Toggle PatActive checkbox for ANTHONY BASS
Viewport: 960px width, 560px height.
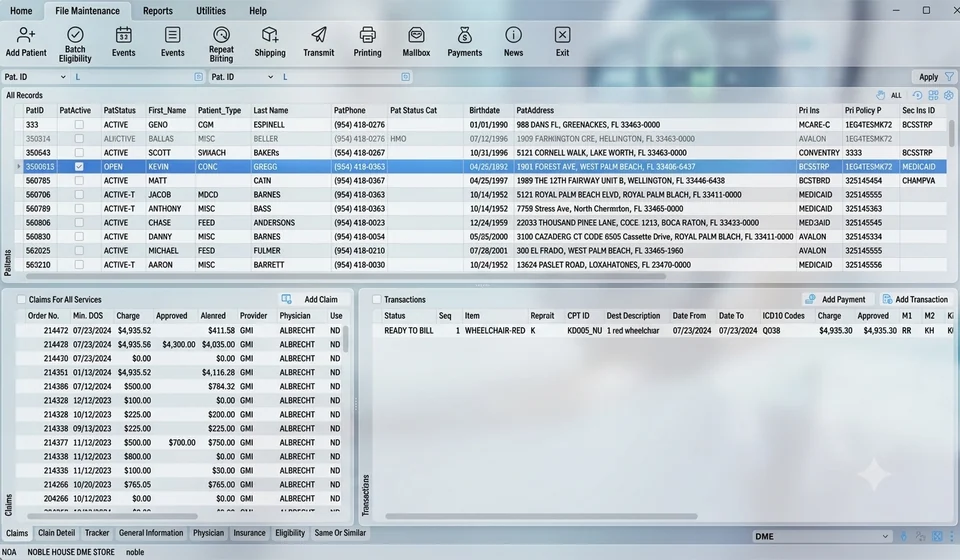pyautogui.click(x=79, y=209)
